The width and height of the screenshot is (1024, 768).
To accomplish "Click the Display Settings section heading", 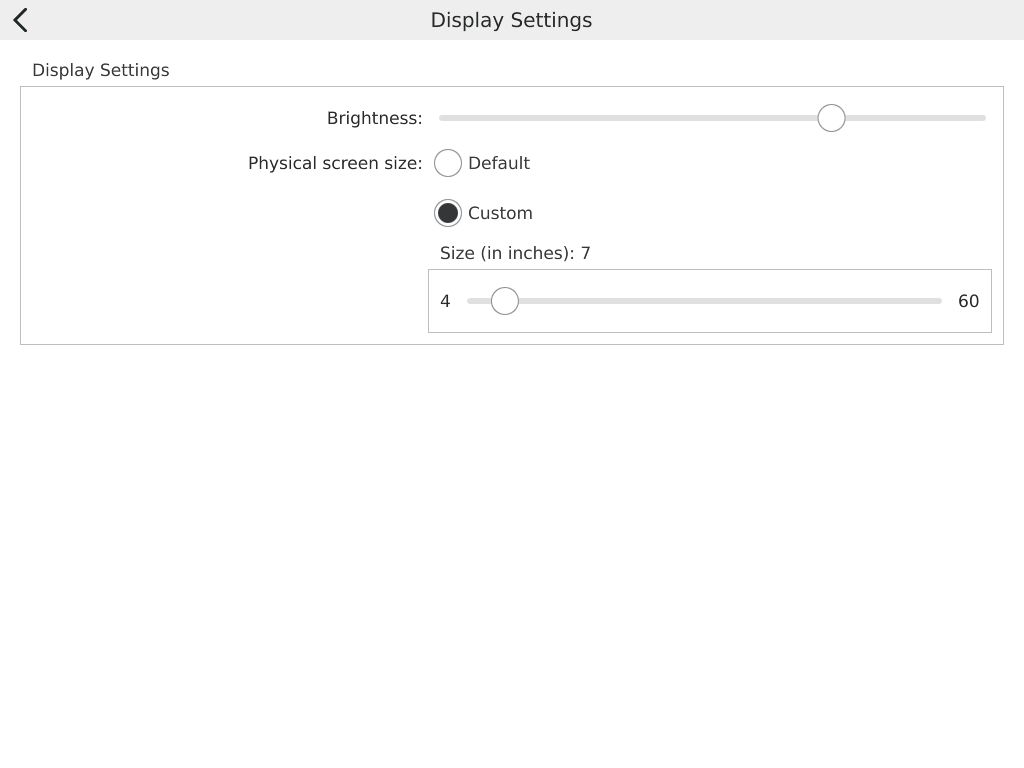I will [100, 70].
